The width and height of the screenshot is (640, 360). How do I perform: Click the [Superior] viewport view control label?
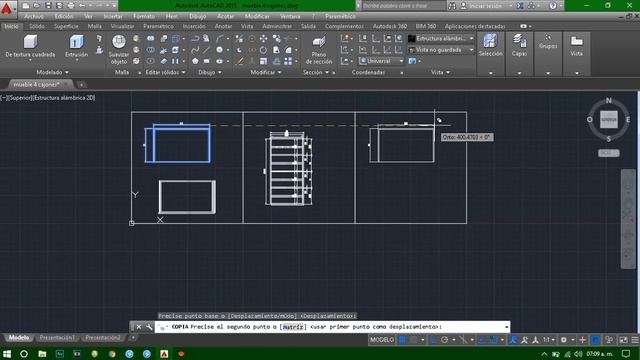(x=20, y=98)
